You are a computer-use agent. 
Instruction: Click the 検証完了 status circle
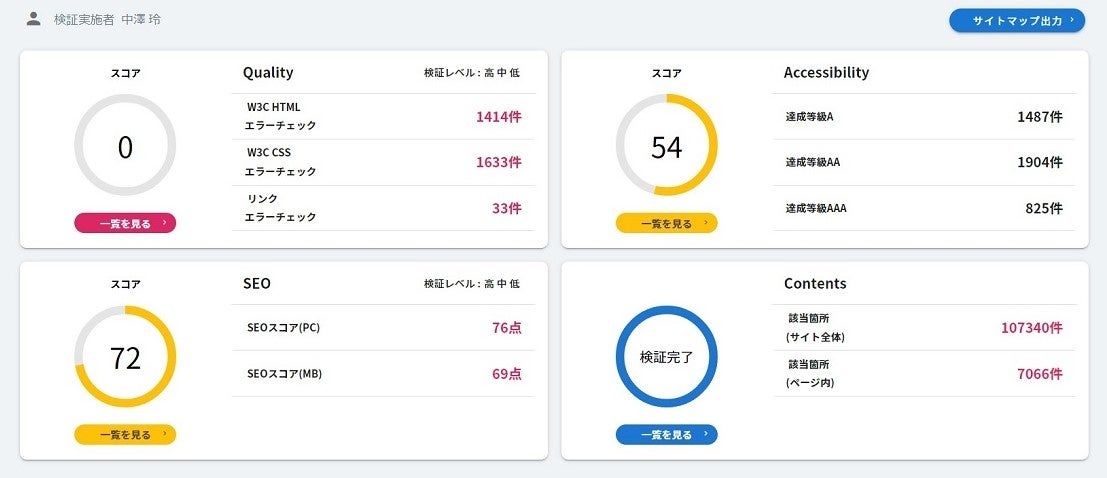666,357
